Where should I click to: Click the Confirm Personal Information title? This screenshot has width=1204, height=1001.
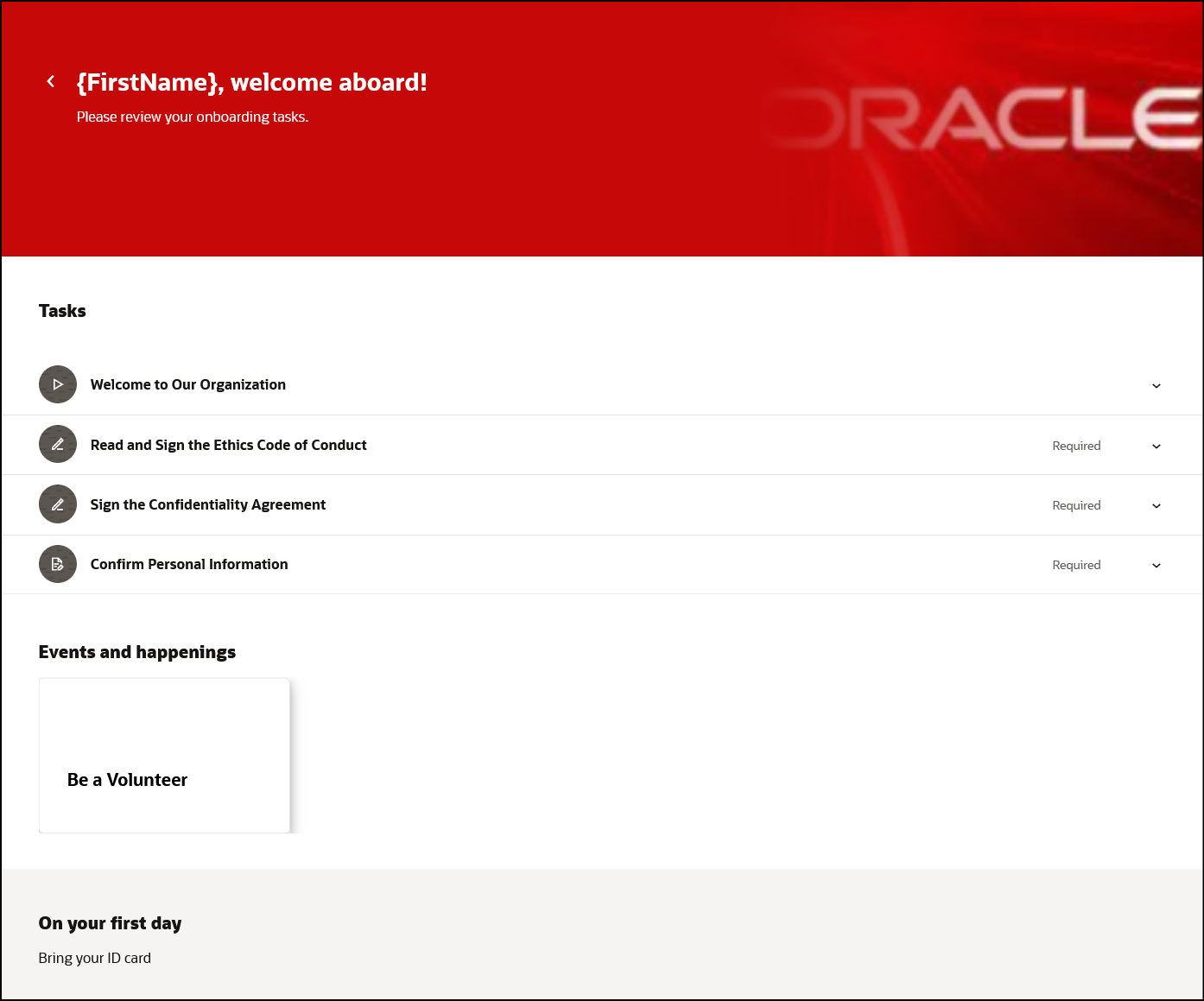point(189,564)
